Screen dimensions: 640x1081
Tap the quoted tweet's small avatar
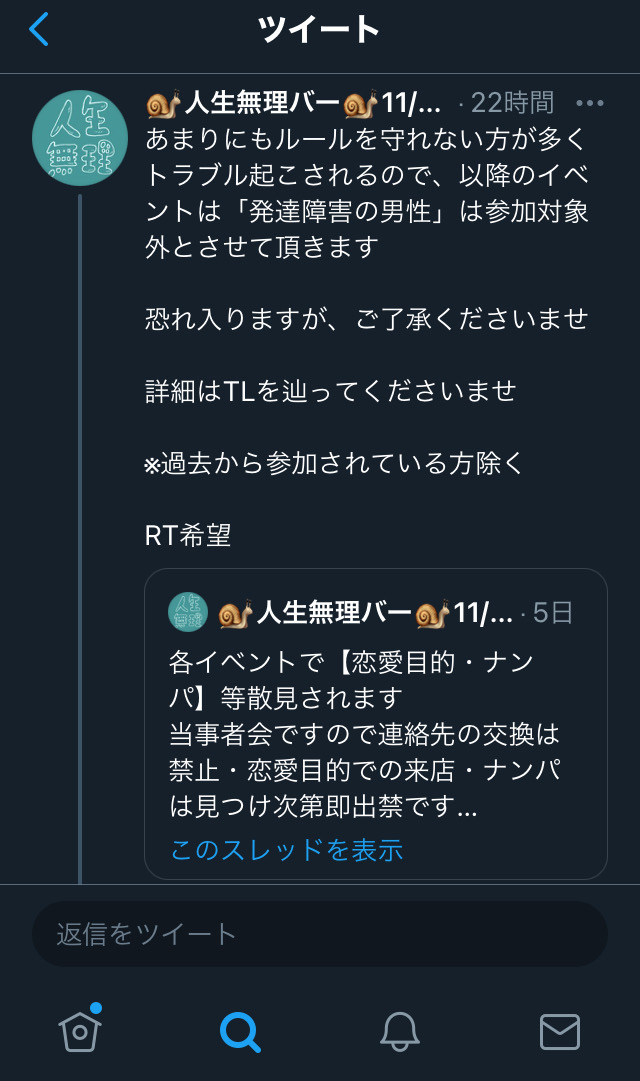coord(187,612)
